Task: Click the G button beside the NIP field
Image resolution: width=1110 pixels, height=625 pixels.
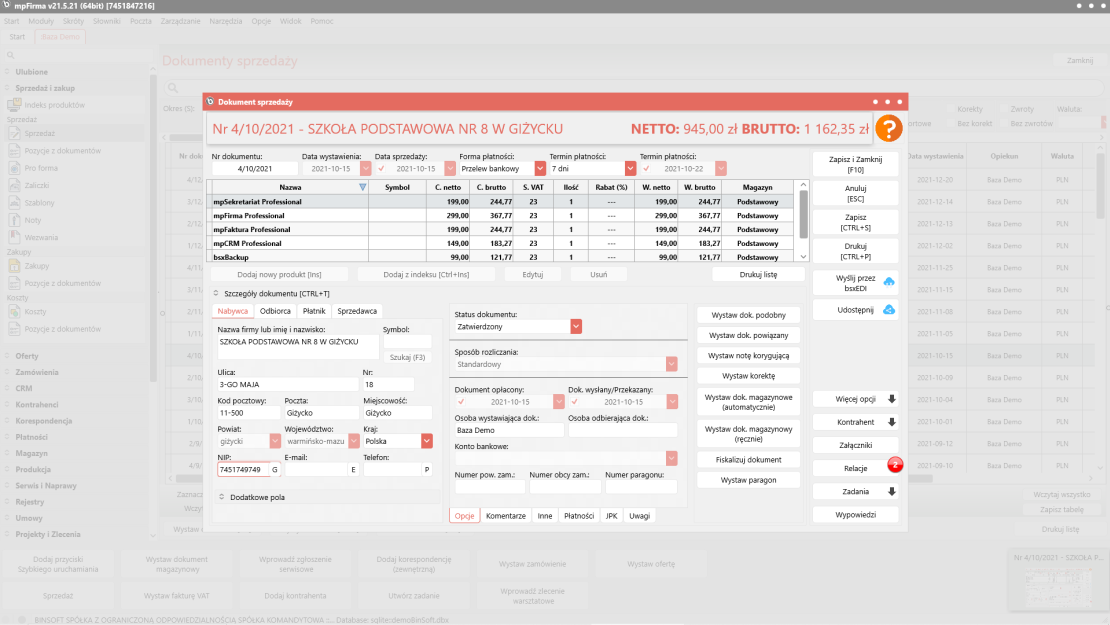Action: pyautogui.click(x=275, y=469)
